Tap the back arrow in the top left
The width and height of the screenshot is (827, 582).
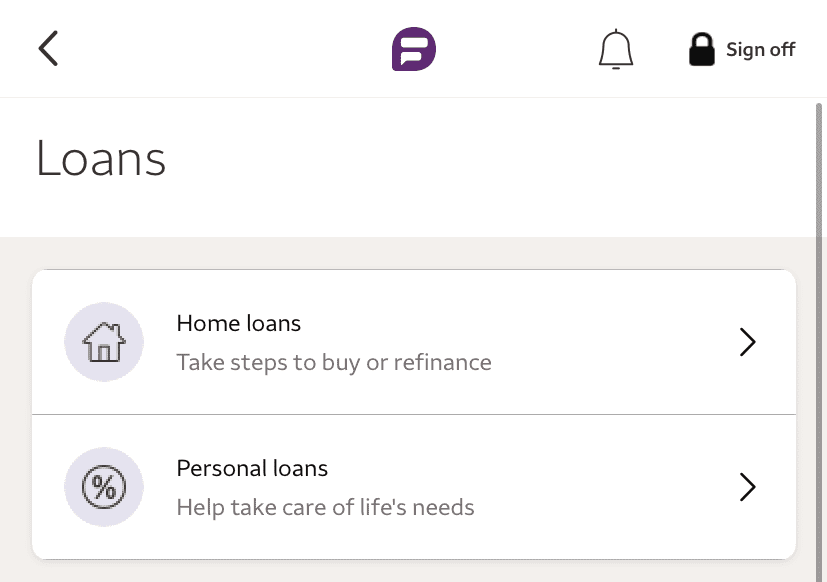(x=47, y=48)
